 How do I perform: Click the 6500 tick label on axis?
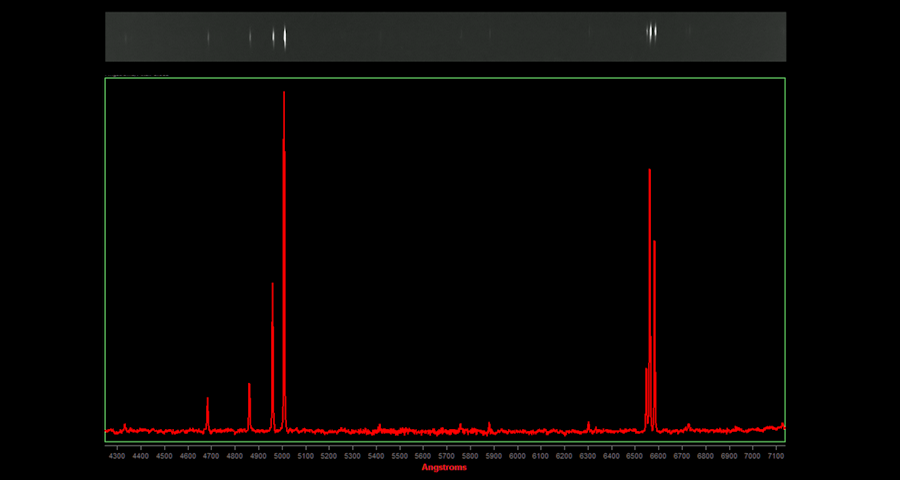[x=635, y=455]
